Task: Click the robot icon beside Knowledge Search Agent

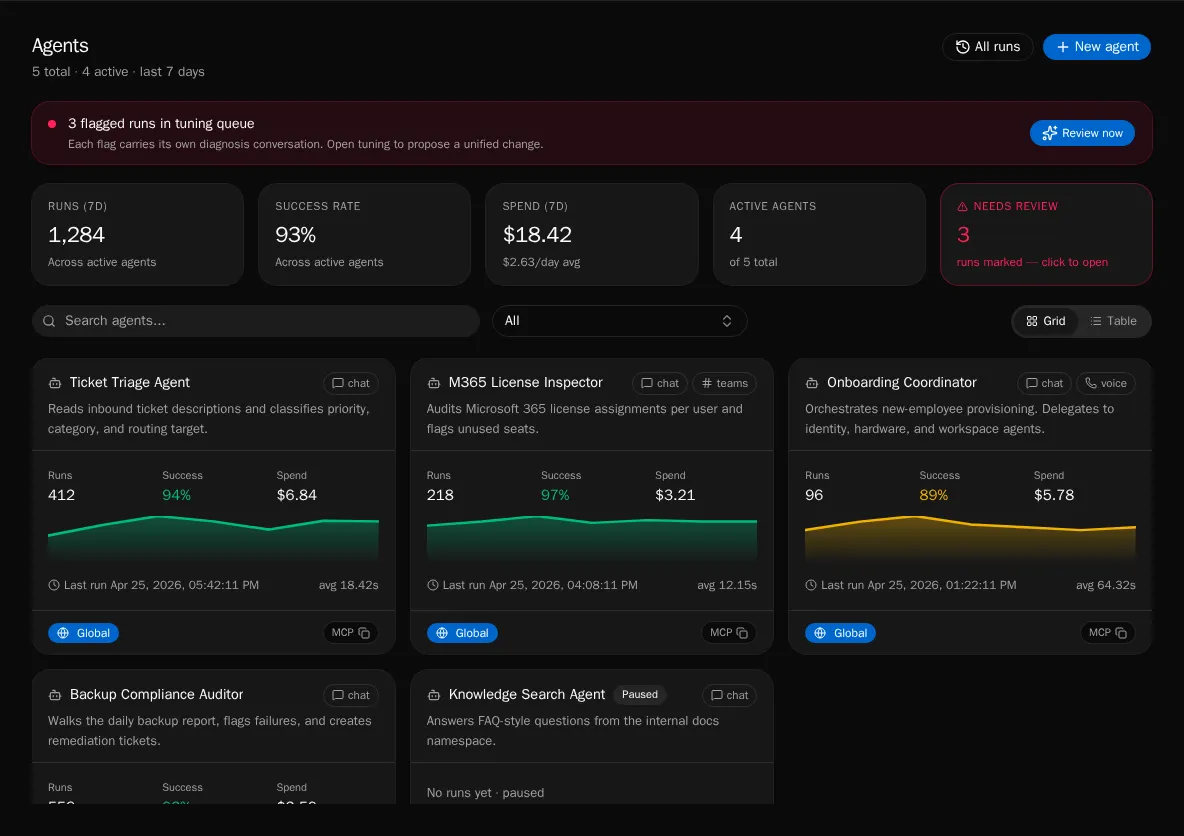Action: 433,695
